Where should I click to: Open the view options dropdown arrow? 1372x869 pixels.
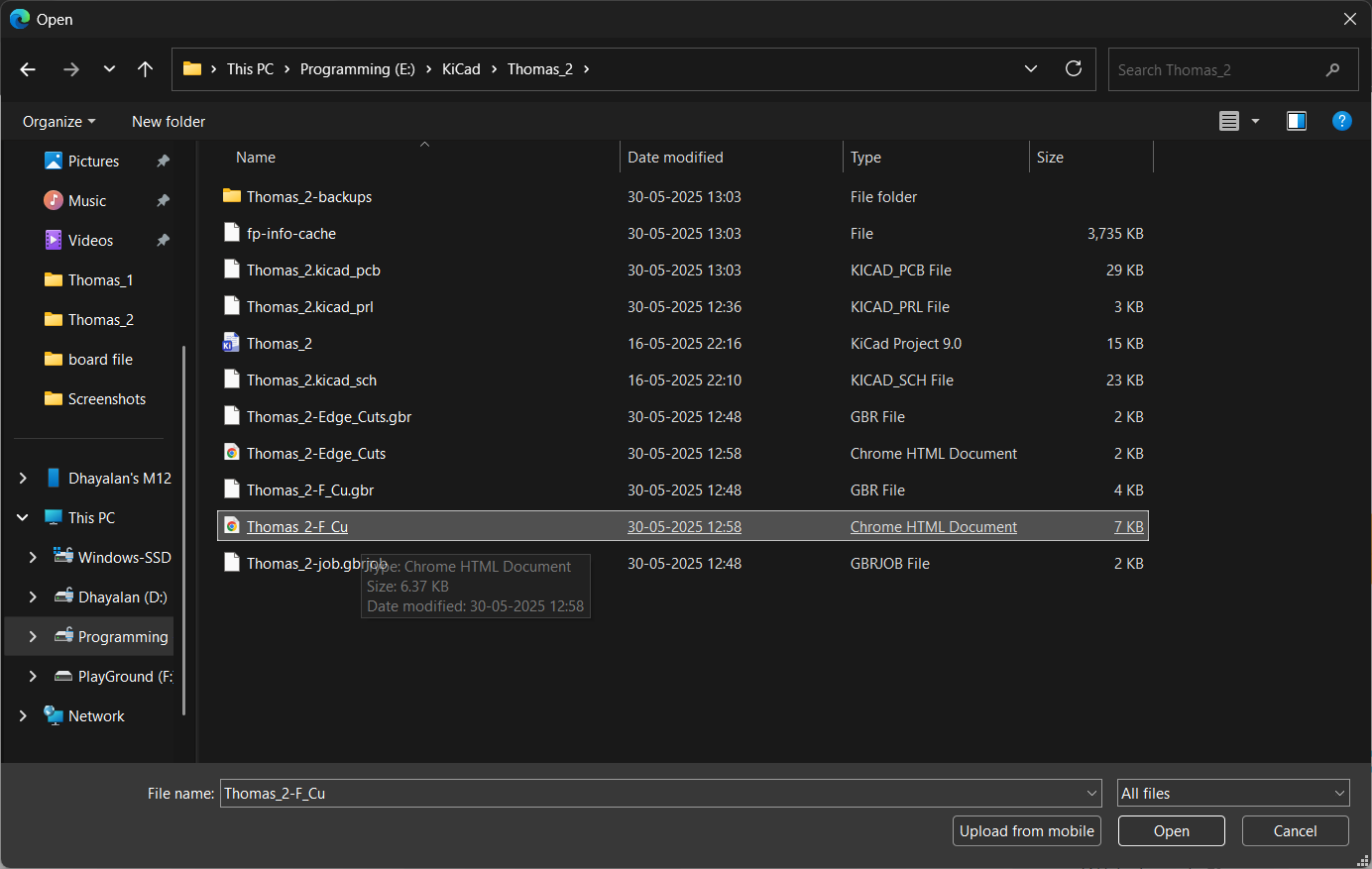click(x=1255, y=121)
